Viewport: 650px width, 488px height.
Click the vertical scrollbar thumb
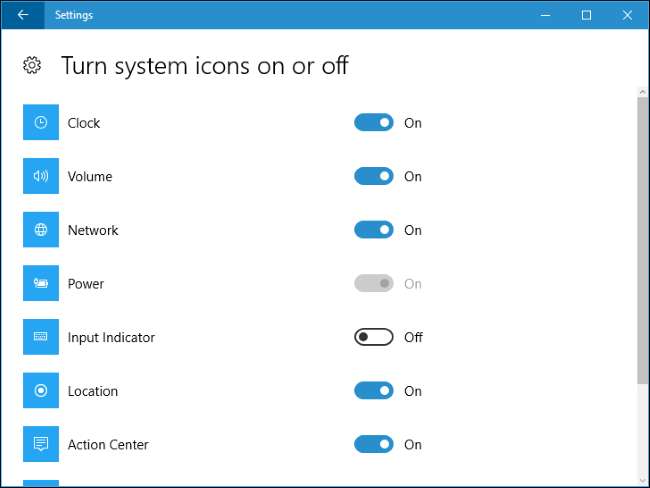point(641,240)
